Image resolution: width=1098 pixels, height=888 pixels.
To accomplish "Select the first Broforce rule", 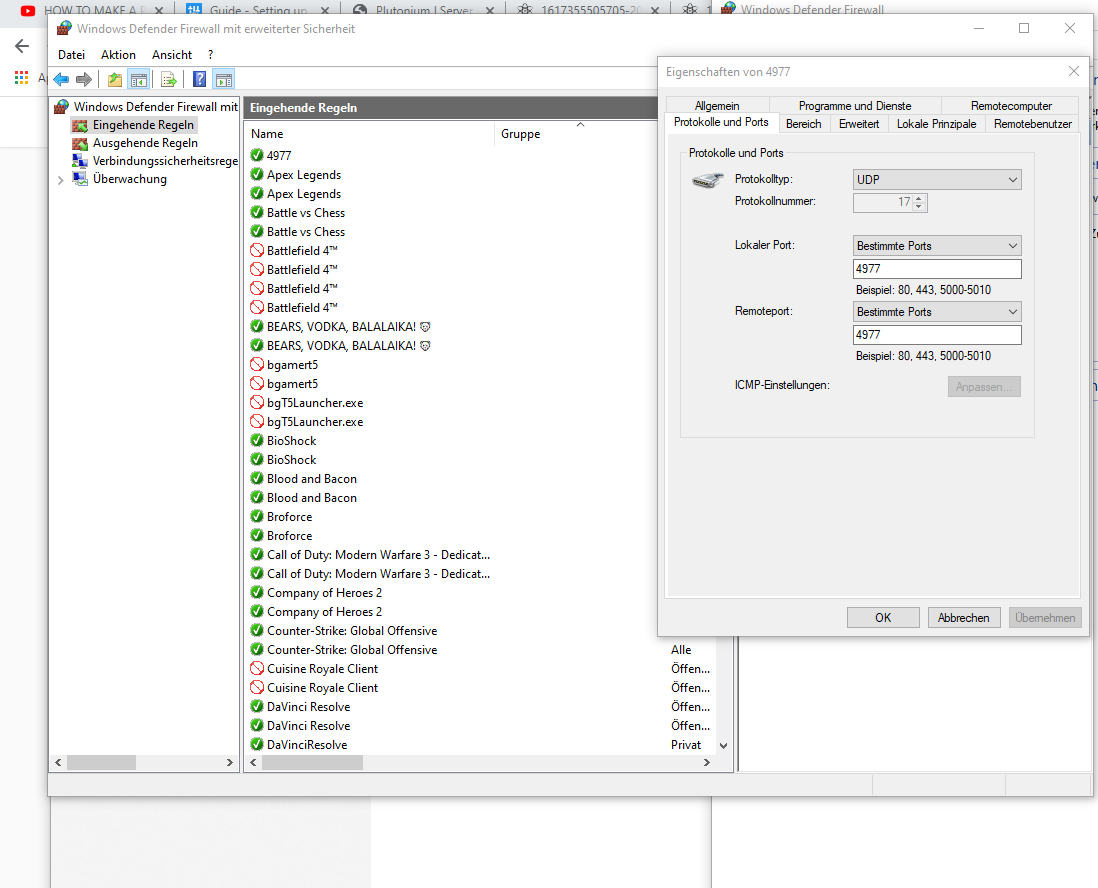I will point(289,516).
